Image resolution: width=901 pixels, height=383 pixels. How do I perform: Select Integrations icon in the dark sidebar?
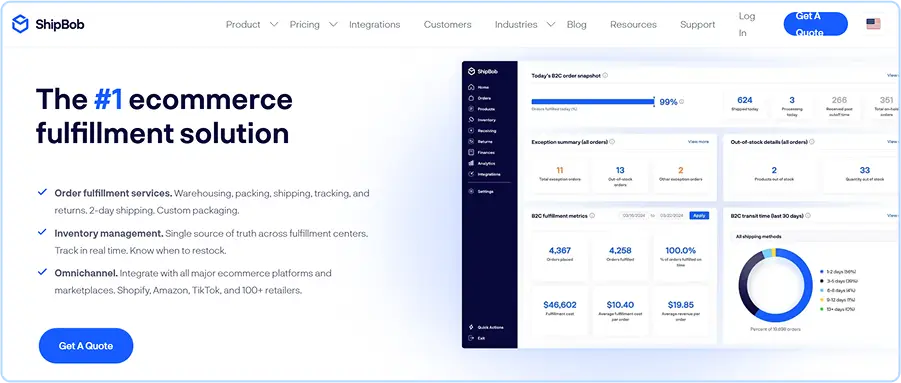pos(471,174)
